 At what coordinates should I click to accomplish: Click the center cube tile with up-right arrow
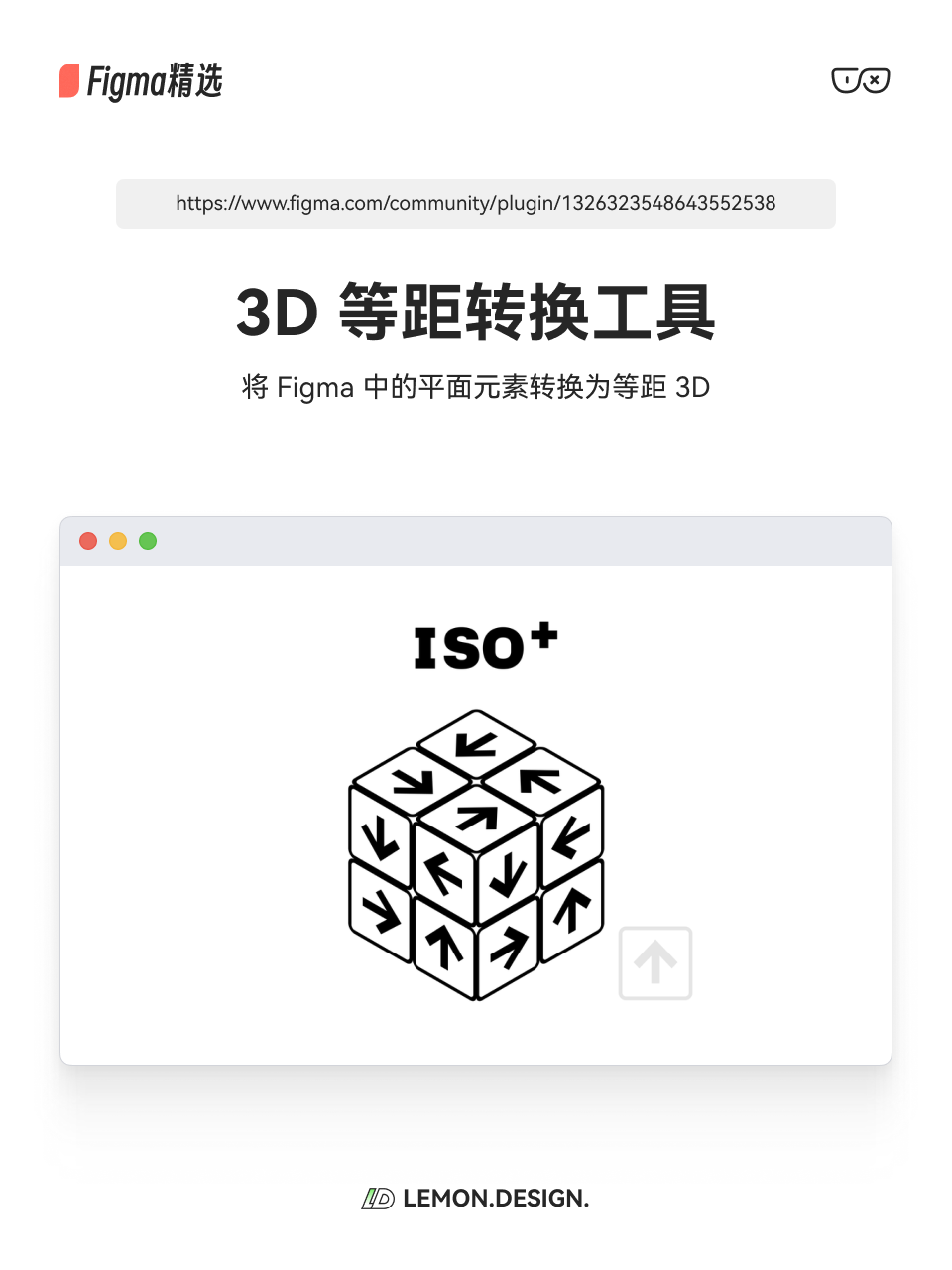477,818
